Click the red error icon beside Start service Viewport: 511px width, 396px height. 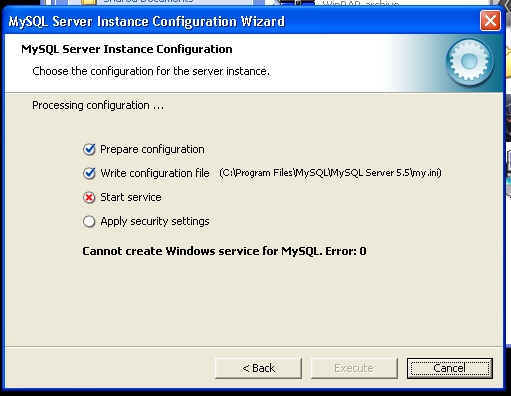point(89,198)
